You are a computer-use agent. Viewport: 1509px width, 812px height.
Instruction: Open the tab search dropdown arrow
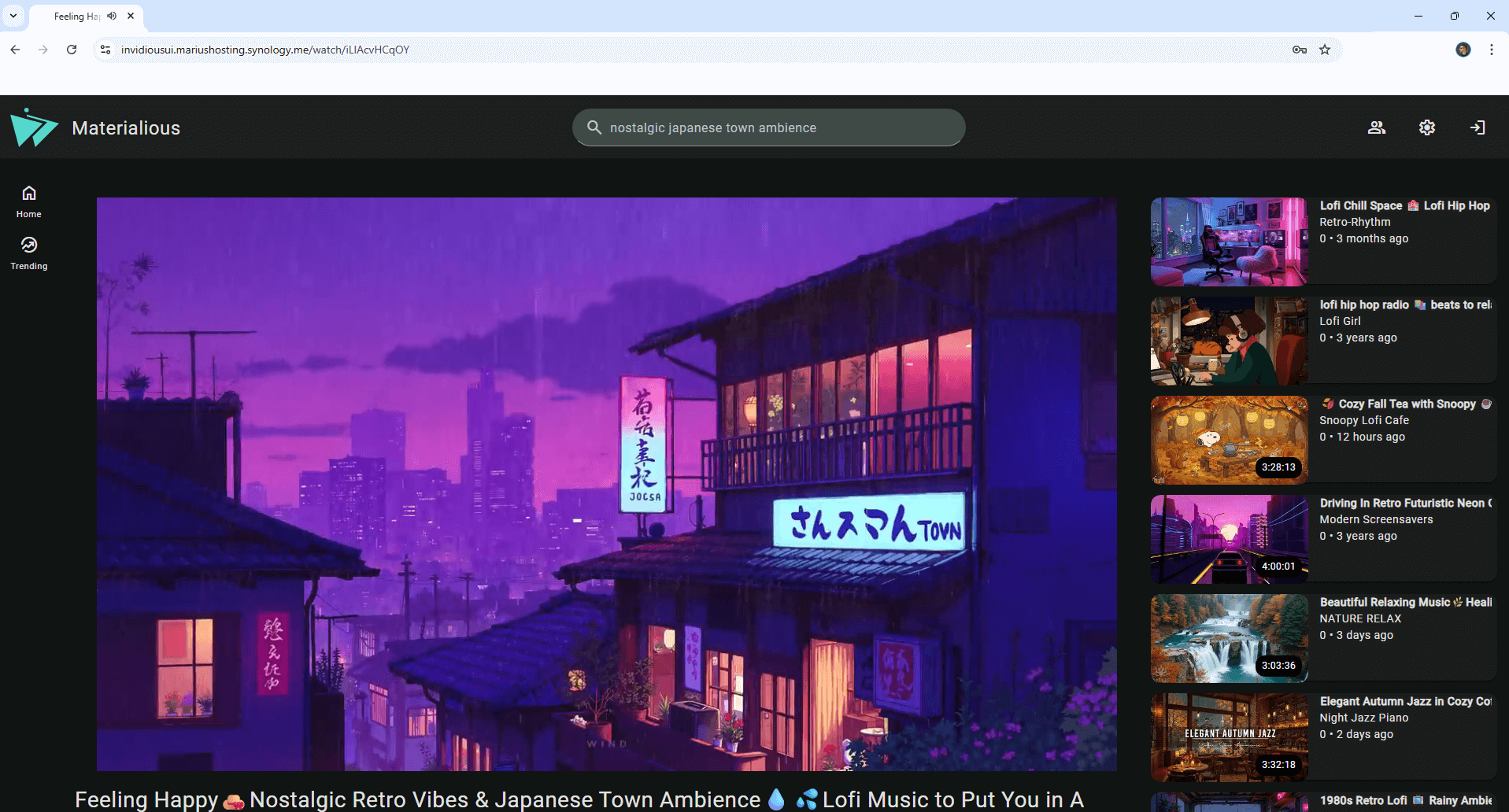(x=13, y=16)
